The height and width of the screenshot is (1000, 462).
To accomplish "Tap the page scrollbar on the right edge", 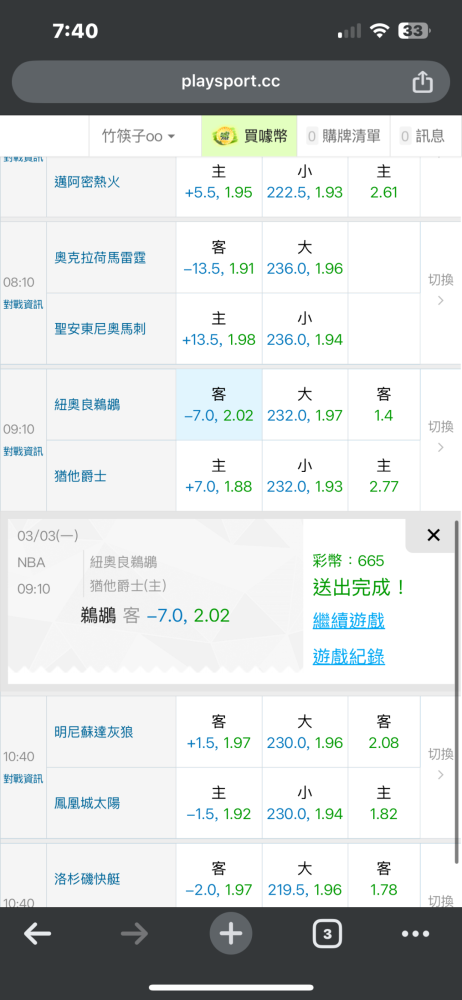I will tap(456, 691).
